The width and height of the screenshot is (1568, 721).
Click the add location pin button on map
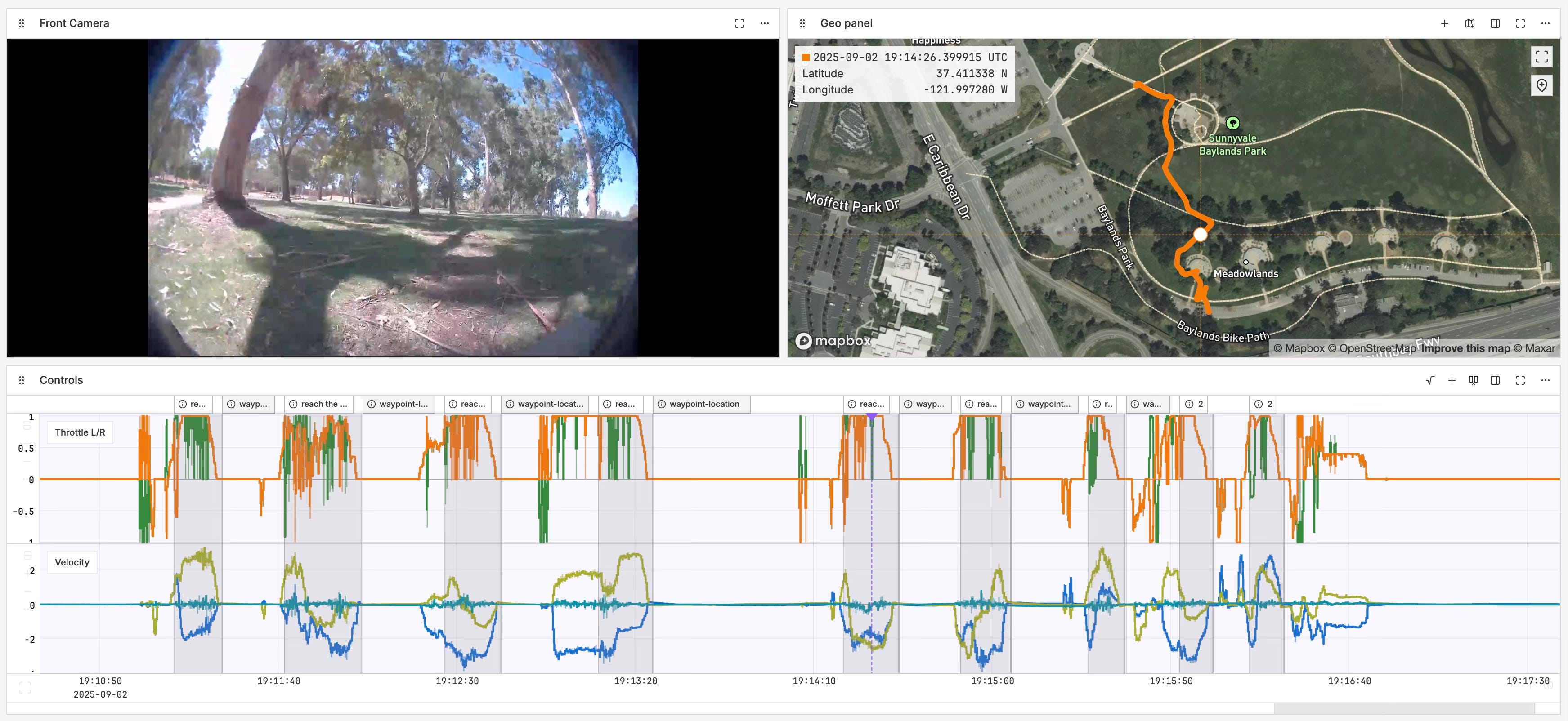[x=1541, y=86]
